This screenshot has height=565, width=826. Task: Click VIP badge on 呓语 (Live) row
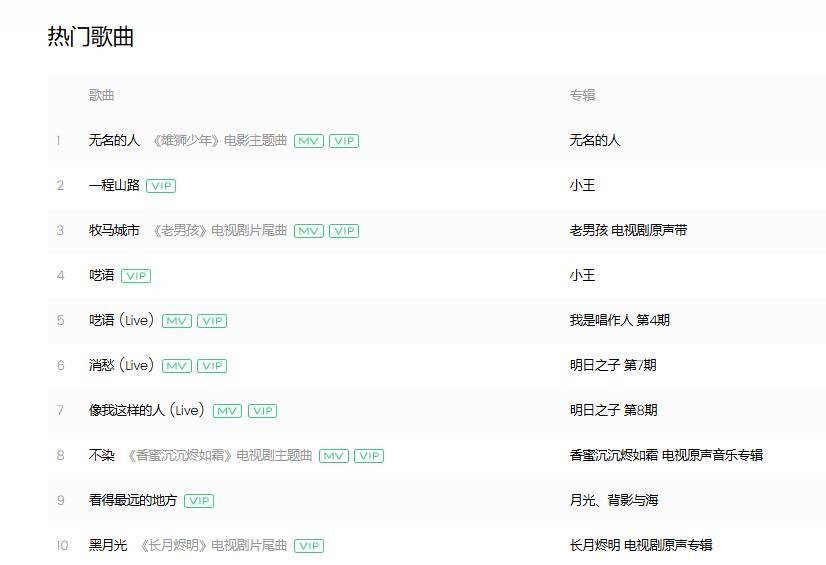tap(212, 321)
